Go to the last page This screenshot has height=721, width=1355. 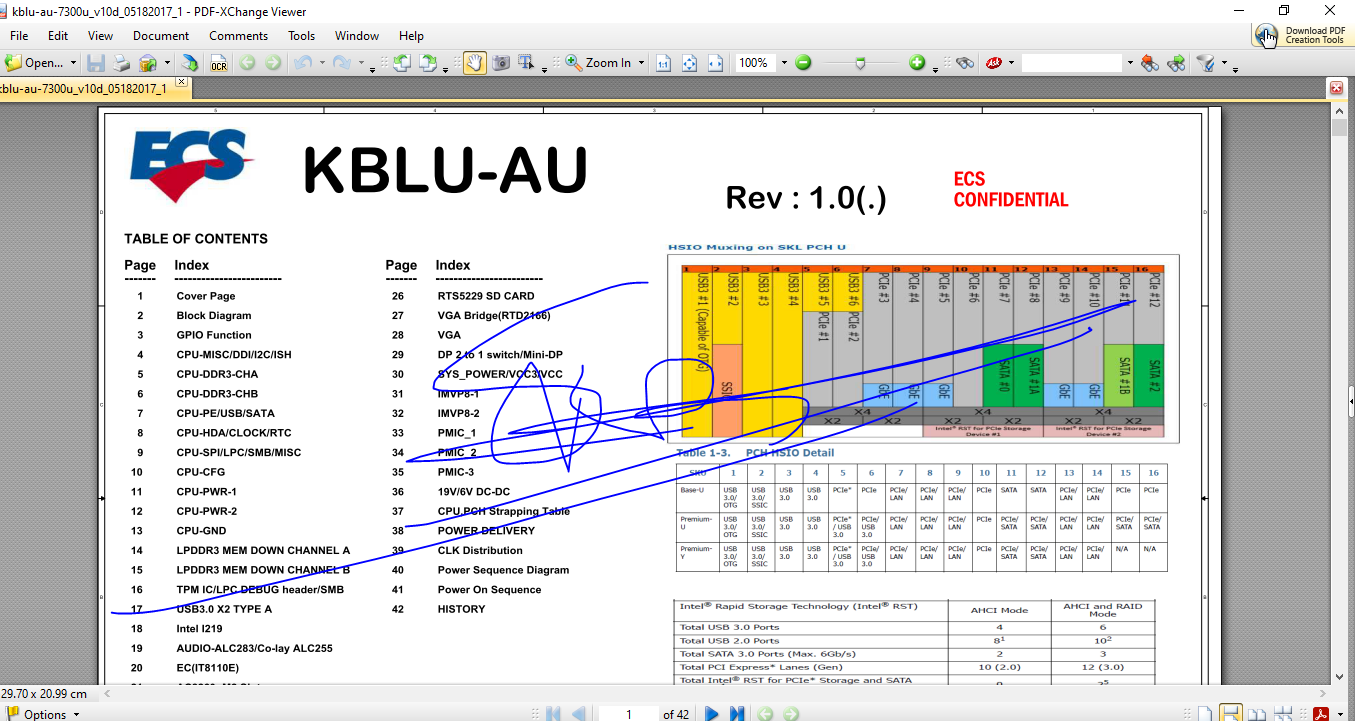click(x=737, y=714)
